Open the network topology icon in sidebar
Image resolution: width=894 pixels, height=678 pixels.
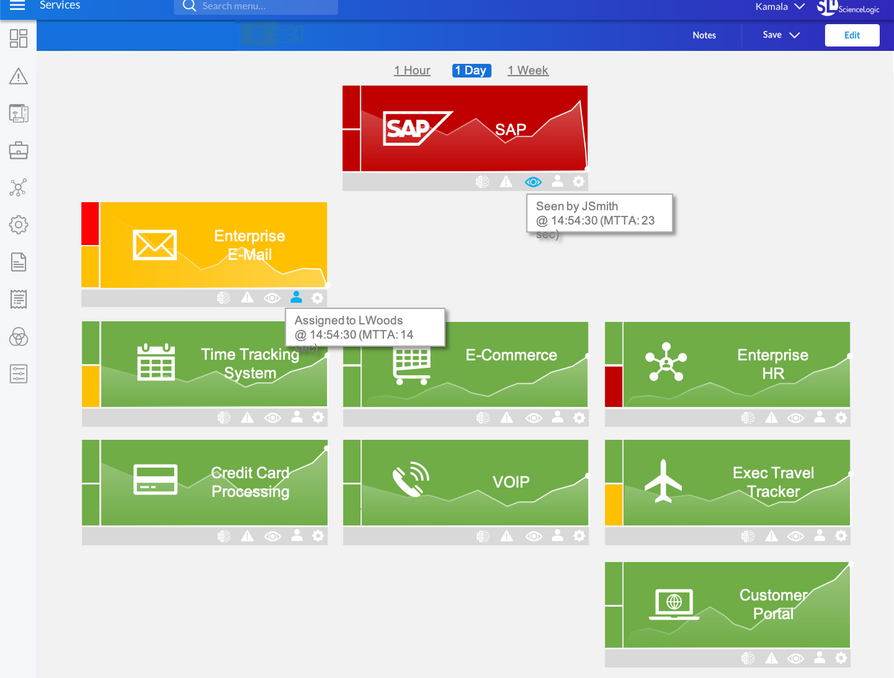click(x=18, y=188)
